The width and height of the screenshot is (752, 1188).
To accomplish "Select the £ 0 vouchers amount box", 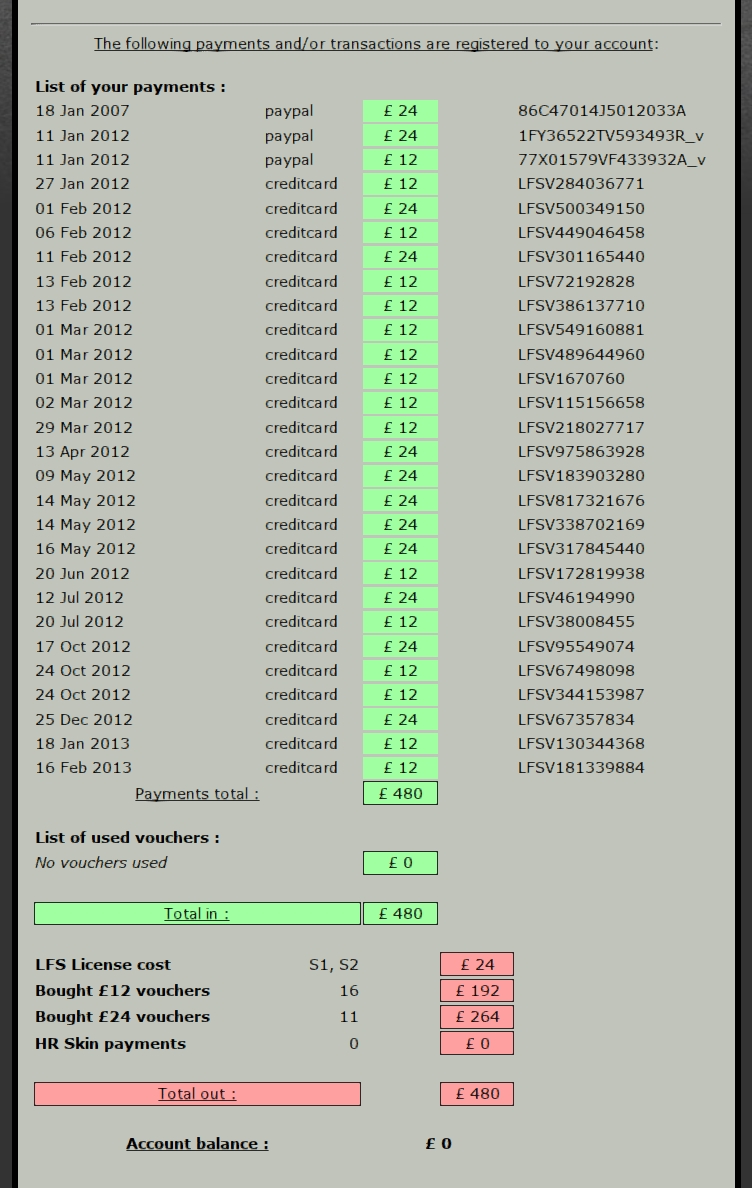I will 401,863.
